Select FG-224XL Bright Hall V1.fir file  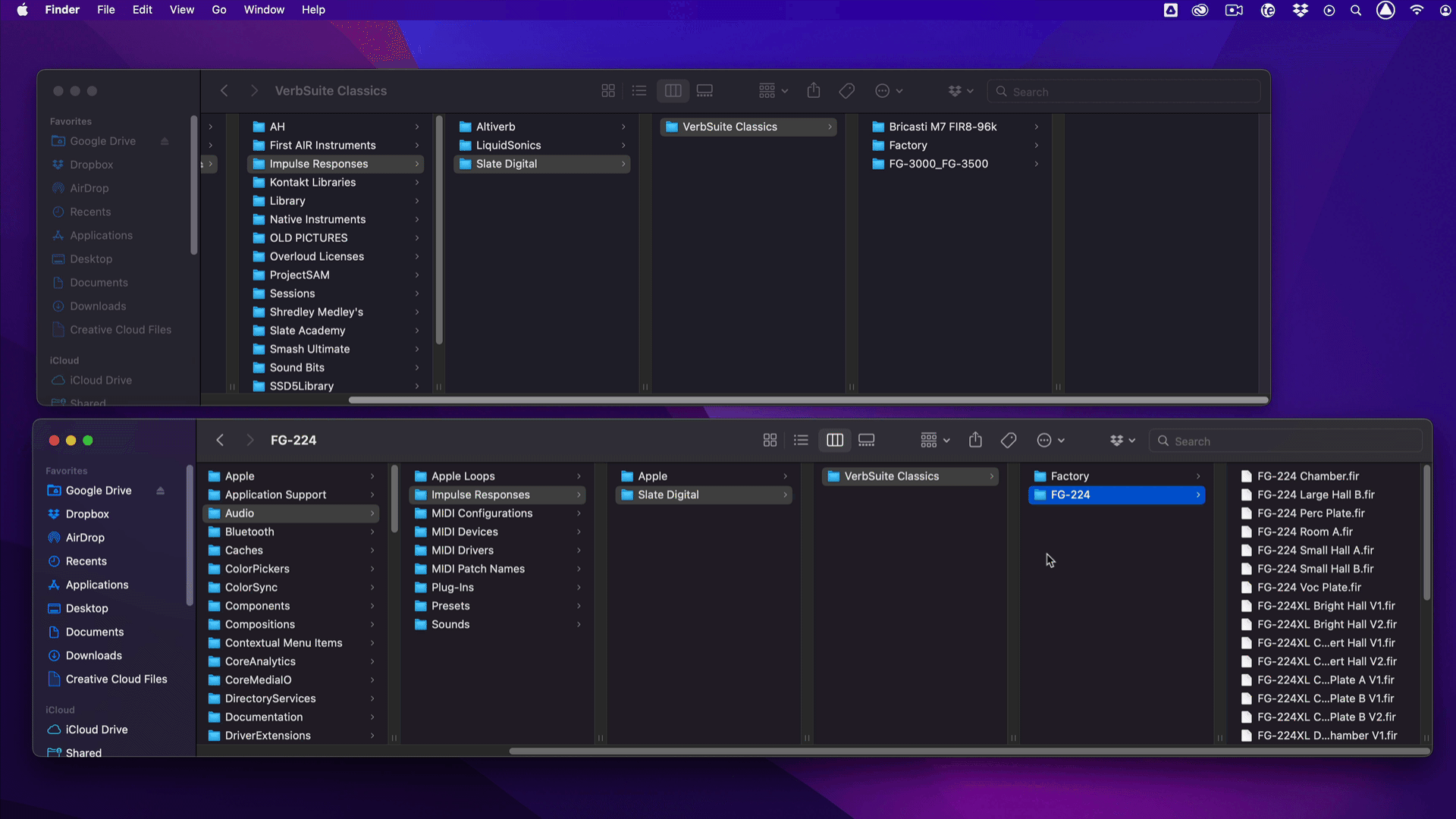[x=1325, y=606]
